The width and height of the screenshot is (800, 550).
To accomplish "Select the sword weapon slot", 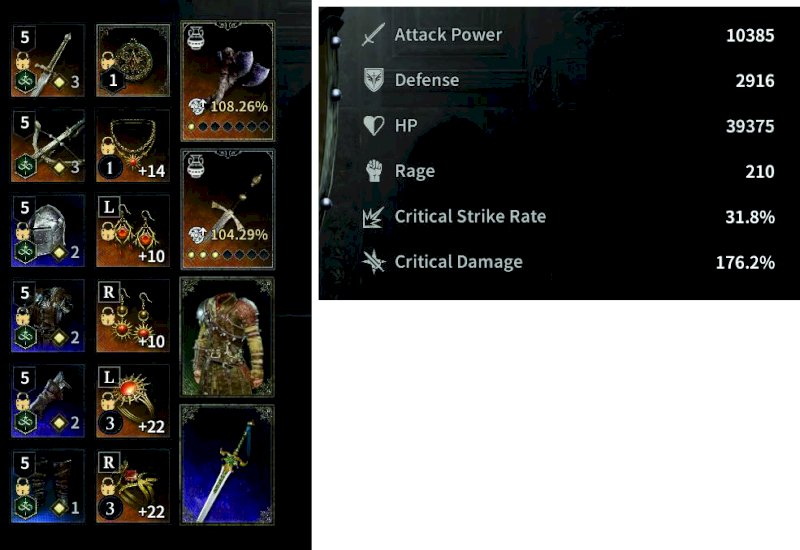I will (48, 60).
